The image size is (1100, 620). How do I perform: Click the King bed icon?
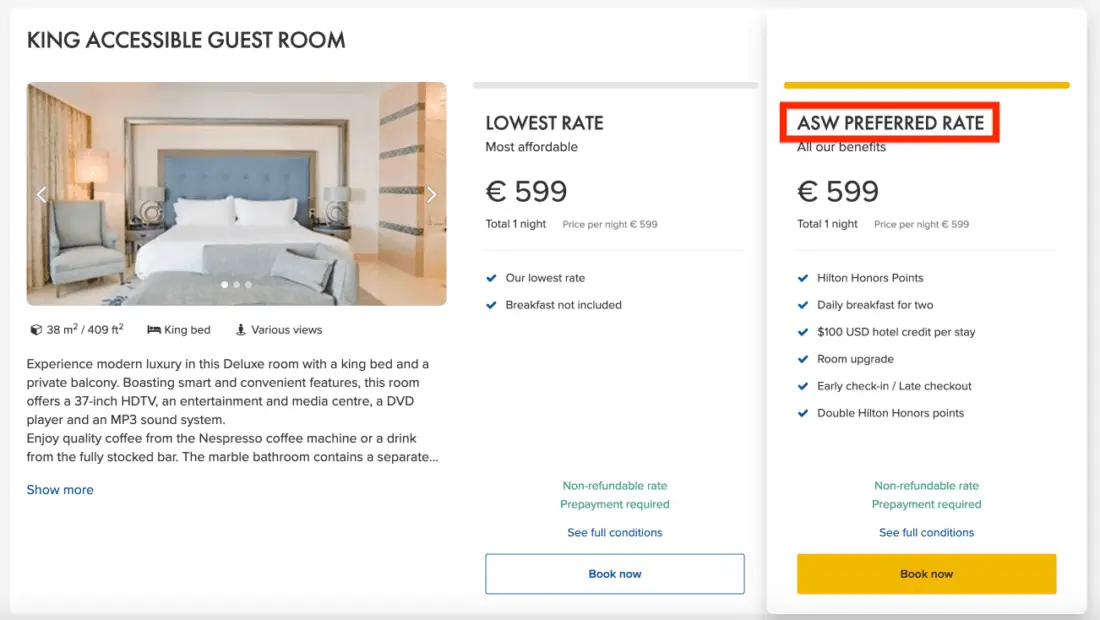point(154,330)
